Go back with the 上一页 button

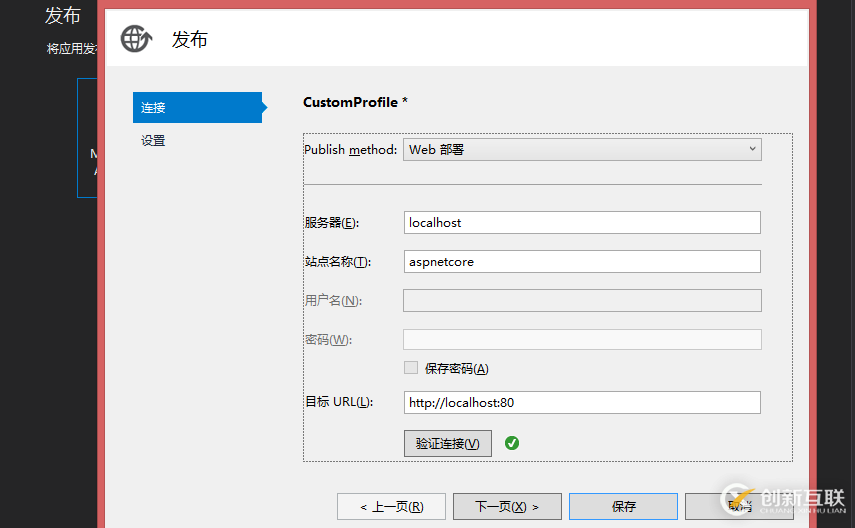pos(392,507)
